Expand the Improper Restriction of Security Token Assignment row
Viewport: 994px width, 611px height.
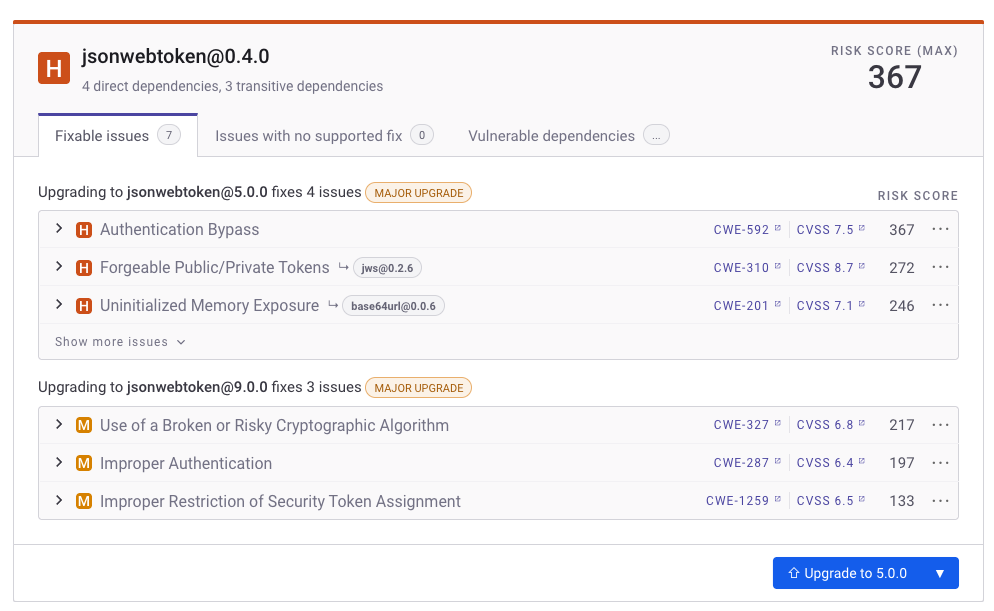coord(59,501)
